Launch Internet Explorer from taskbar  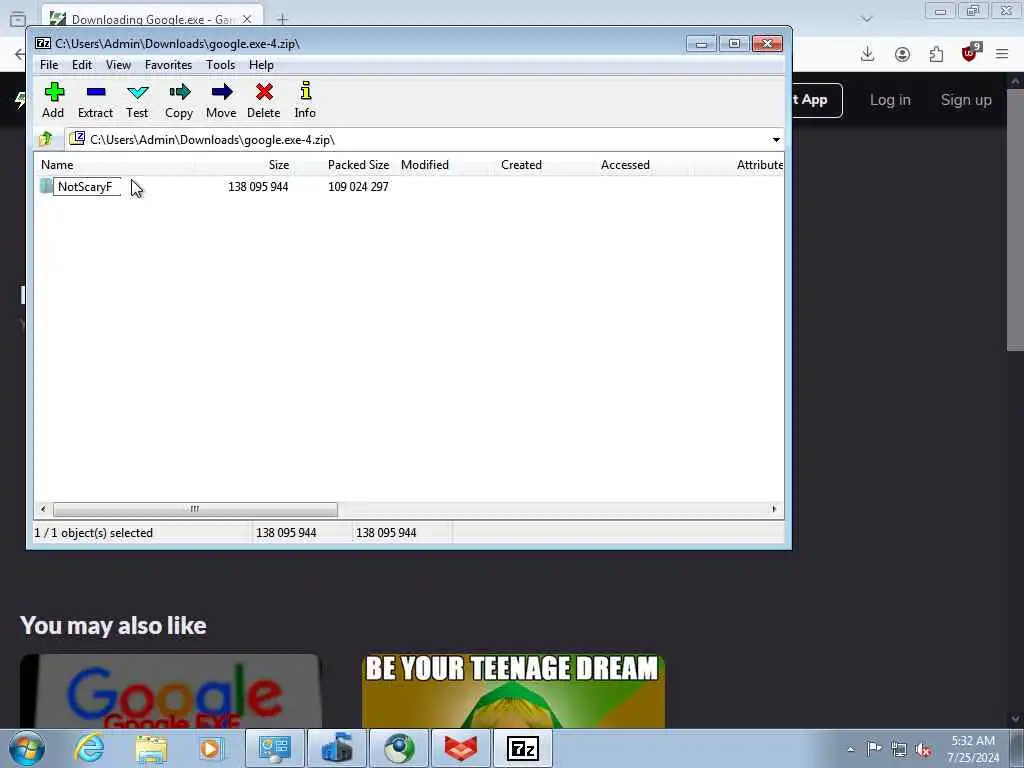[89, 748]
